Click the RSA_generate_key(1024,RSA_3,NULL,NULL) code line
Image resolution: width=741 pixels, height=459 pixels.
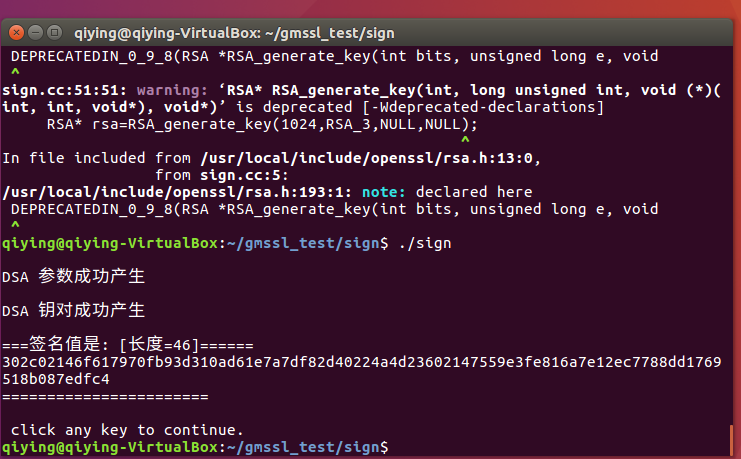(x=262, y=124)
